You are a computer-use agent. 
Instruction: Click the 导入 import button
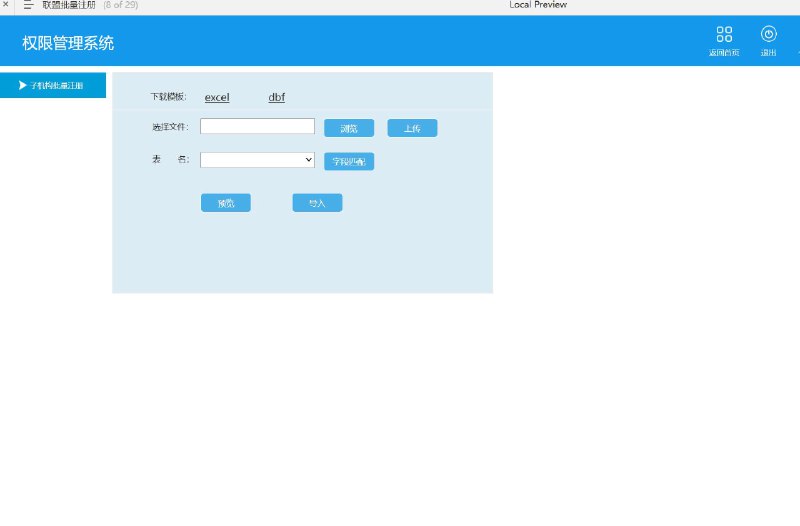click(317, 203)
